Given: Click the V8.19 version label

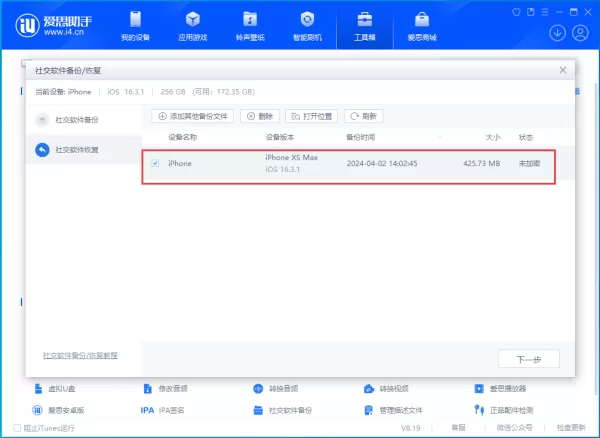Looking at the screenshot, I should tap(411, 428).
